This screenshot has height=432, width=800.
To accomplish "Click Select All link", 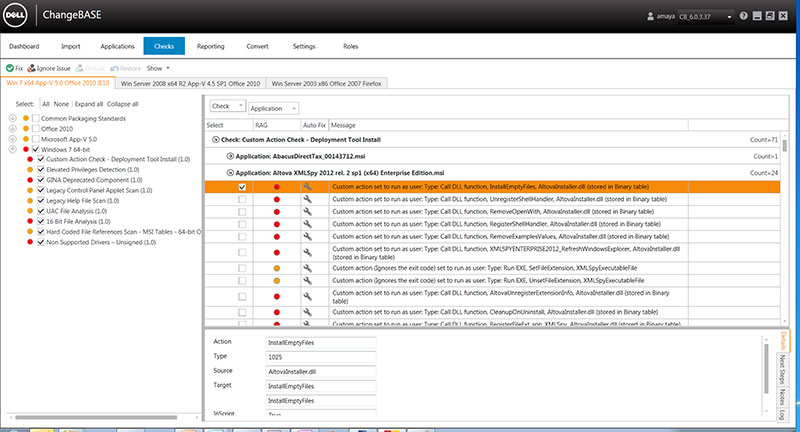I will 46,104.
